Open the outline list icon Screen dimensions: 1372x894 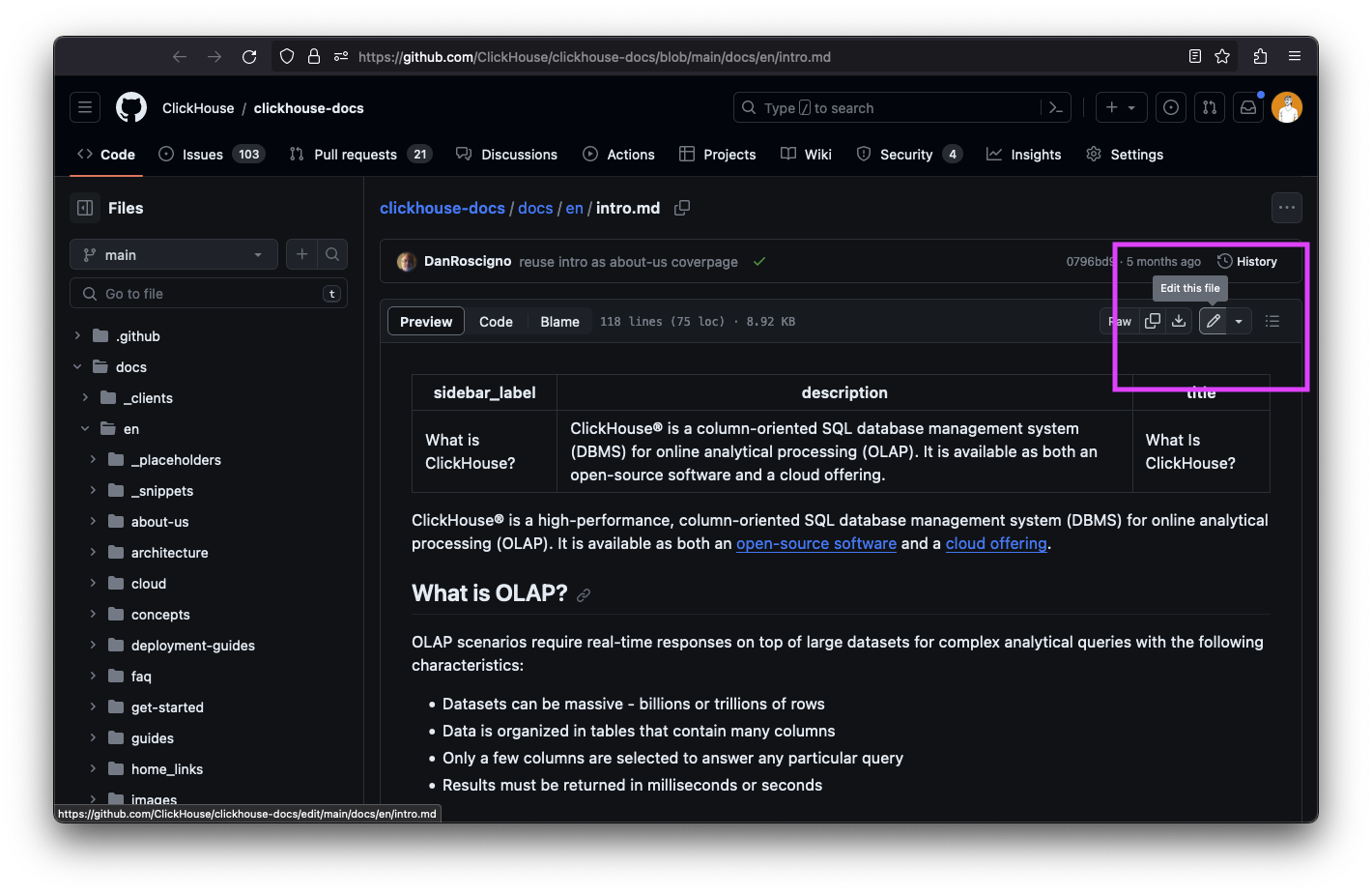click(x=1272, y=321)
